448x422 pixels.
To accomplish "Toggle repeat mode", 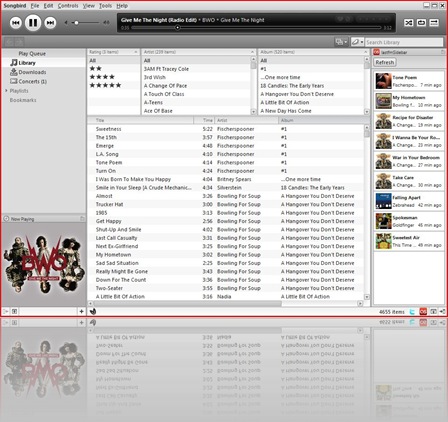I will point(421,23).
